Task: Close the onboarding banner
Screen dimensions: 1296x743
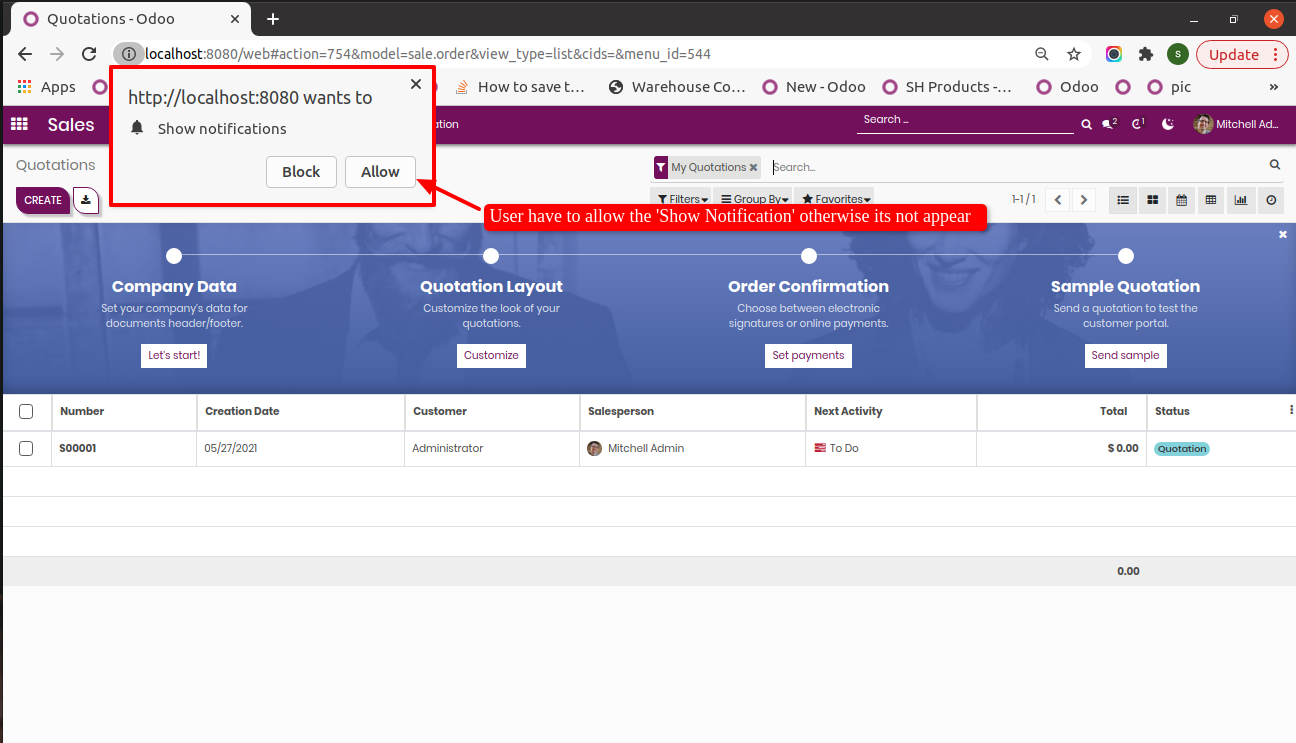Action: click(x=1283, y=234)
